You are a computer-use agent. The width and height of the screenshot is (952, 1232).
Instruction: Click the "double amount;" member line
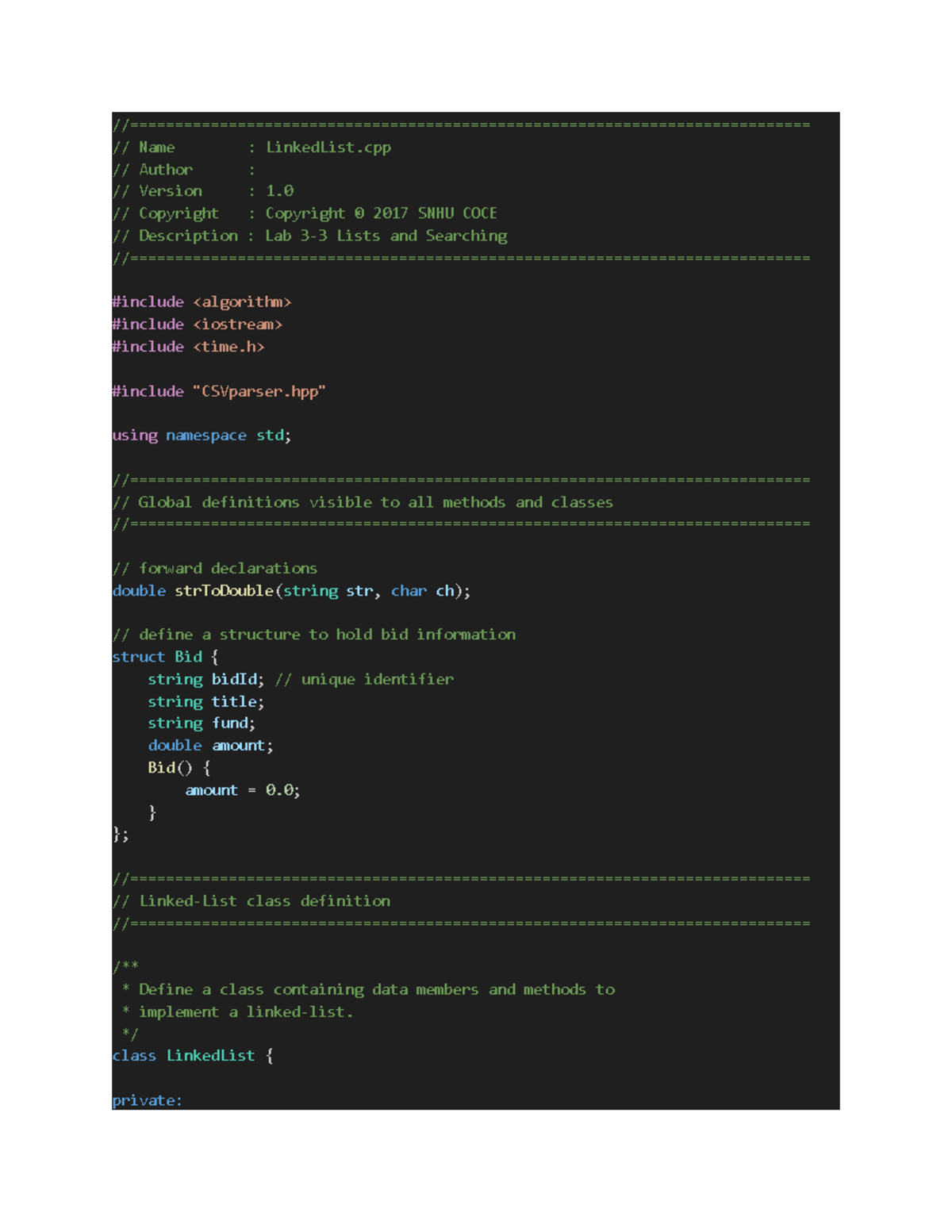[210, 746]
